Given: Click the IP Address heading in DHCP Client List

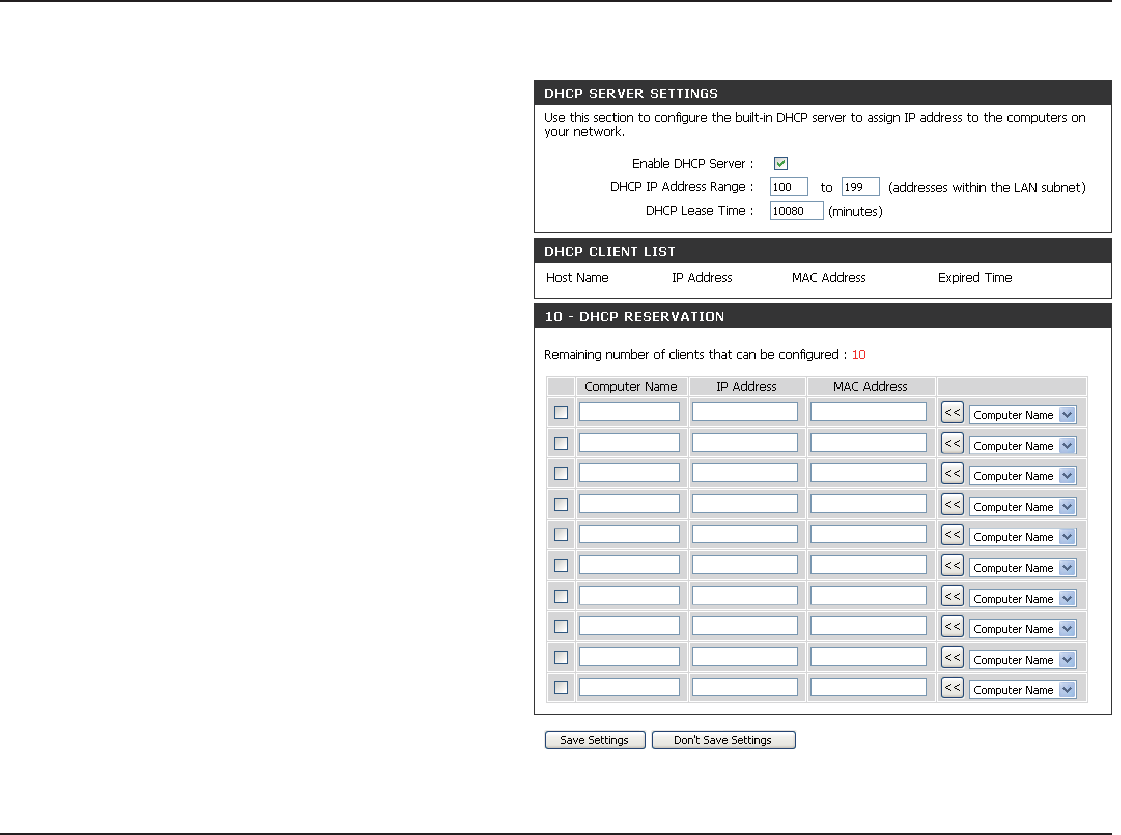Looking at the screenshot, I should [702, 277].
